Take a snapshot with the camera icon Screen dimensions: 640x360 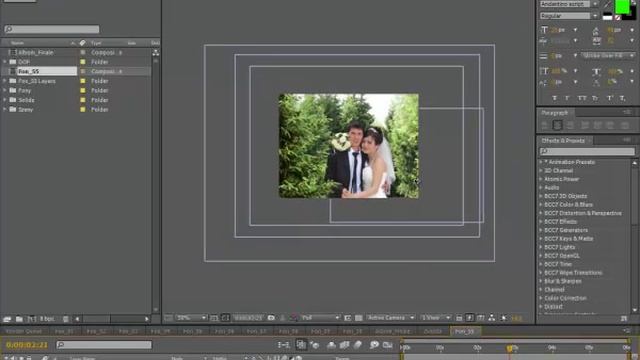271,318
